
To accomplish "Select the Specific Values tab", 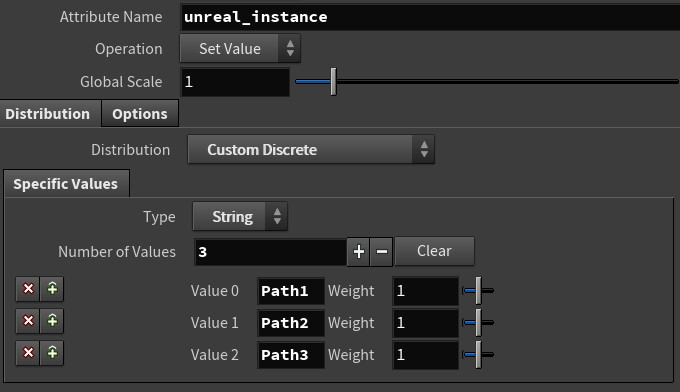I will 66,184.
